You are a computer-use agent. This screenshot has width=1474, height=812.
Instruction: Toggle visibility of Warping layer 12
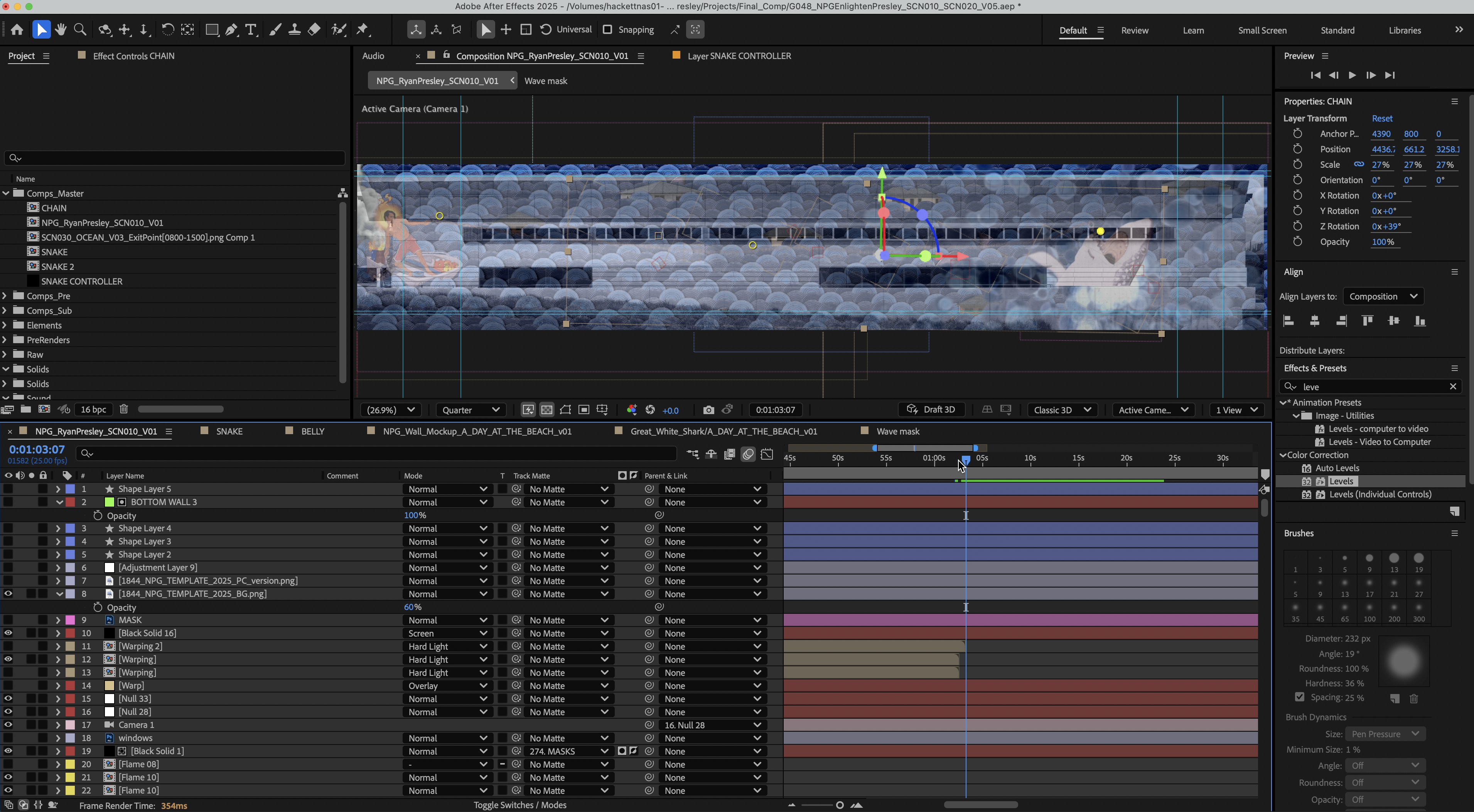(8, 659)
